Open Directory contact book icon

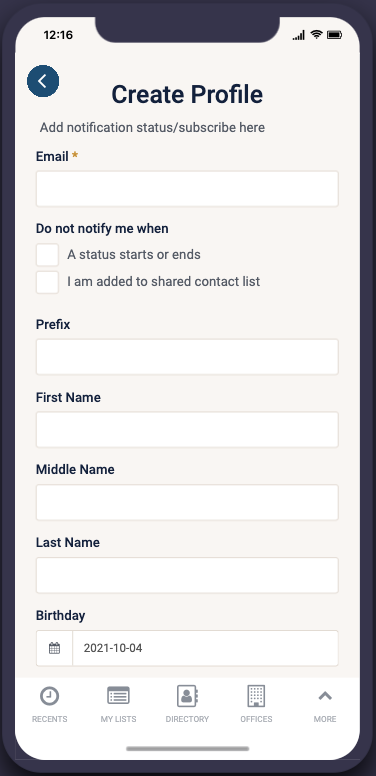pos(187,696)
